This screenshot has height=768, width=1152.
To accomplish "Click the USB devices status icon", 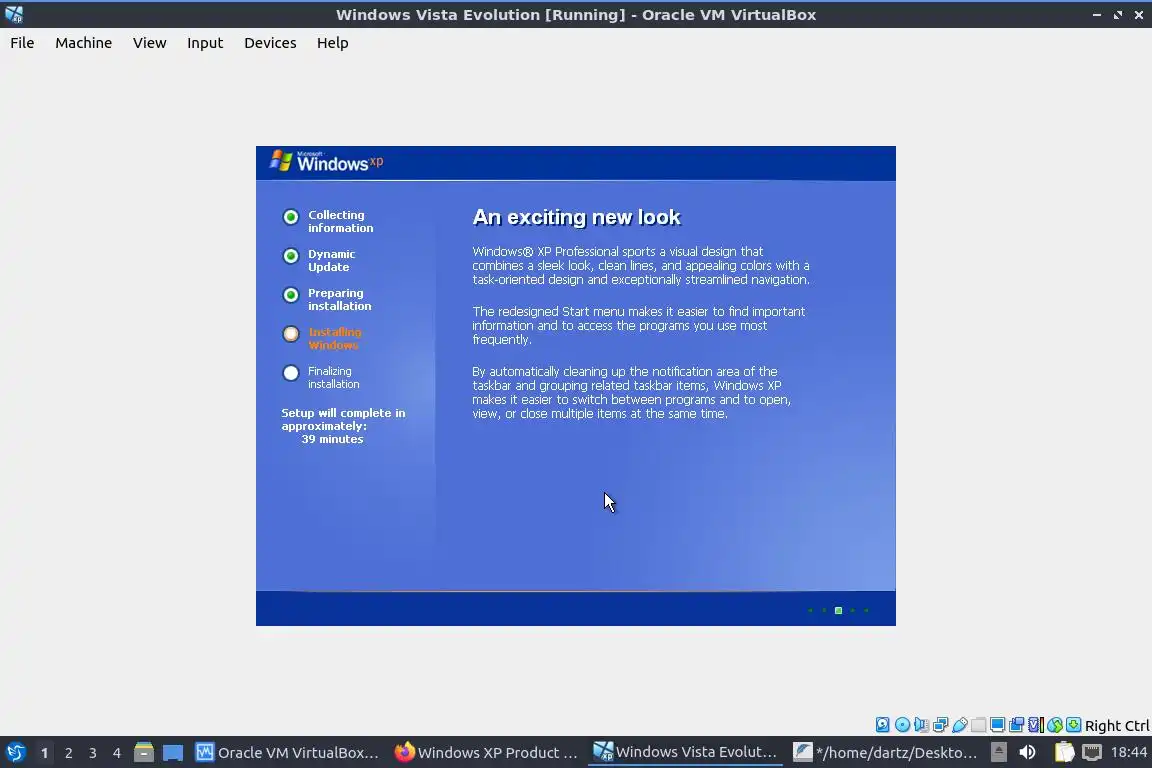I will tap(960, 725).
